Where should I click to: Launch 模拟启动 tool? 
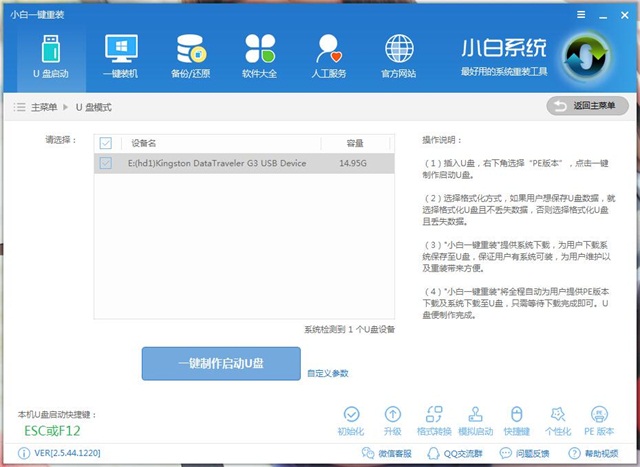tap(476, 420)
